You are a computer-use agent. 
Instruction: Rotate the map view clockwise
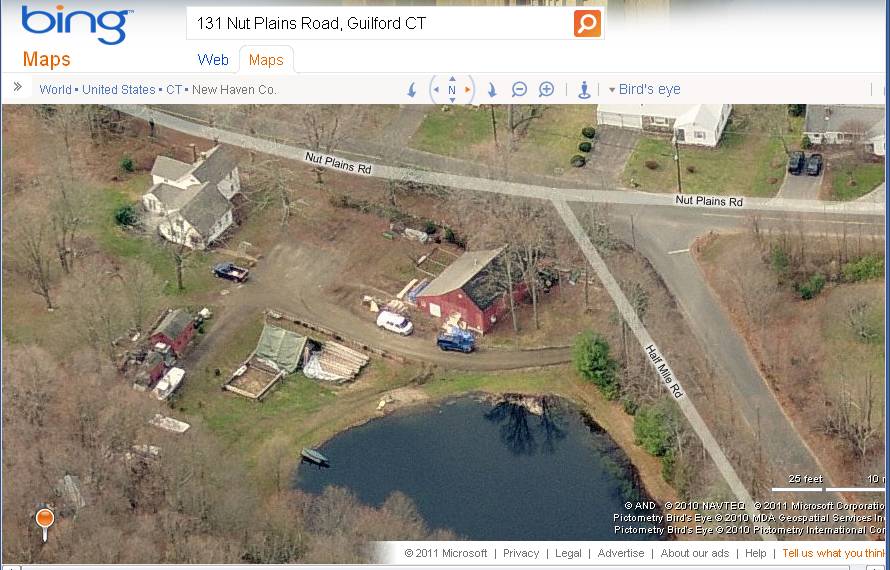pos(492,90)
